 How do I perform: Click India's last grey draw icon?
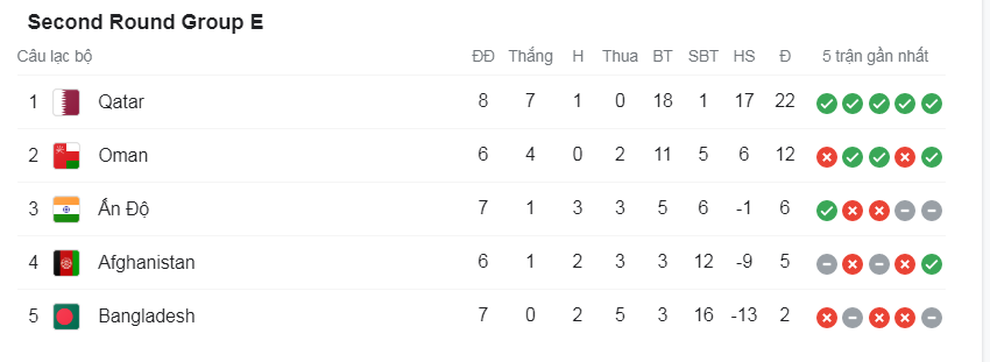pyautogui.click(x=931, y=211)
